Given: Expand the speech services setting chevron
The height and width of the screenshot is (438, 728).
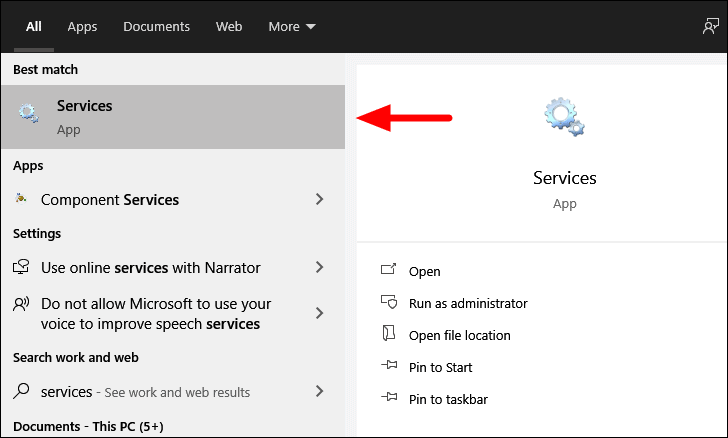Looking at the screenshot, I should (319, 313).
